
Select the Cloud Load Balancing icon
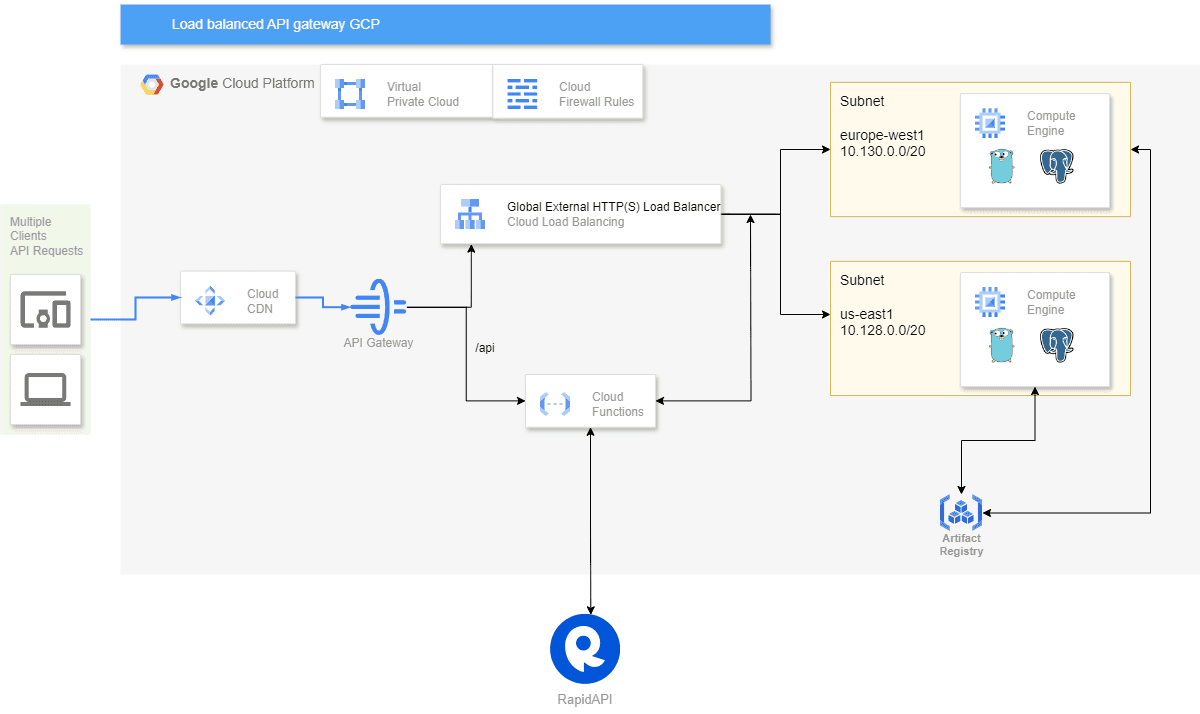tap(470, 214)
